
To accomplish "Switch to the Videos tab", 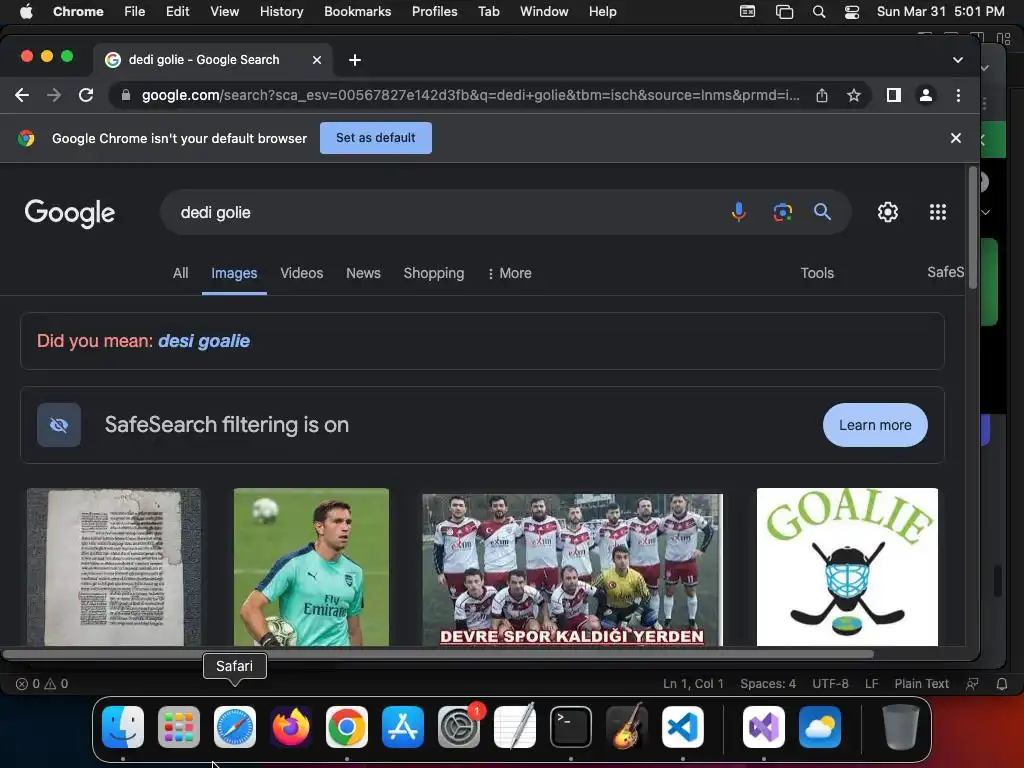I will point(302,273).
